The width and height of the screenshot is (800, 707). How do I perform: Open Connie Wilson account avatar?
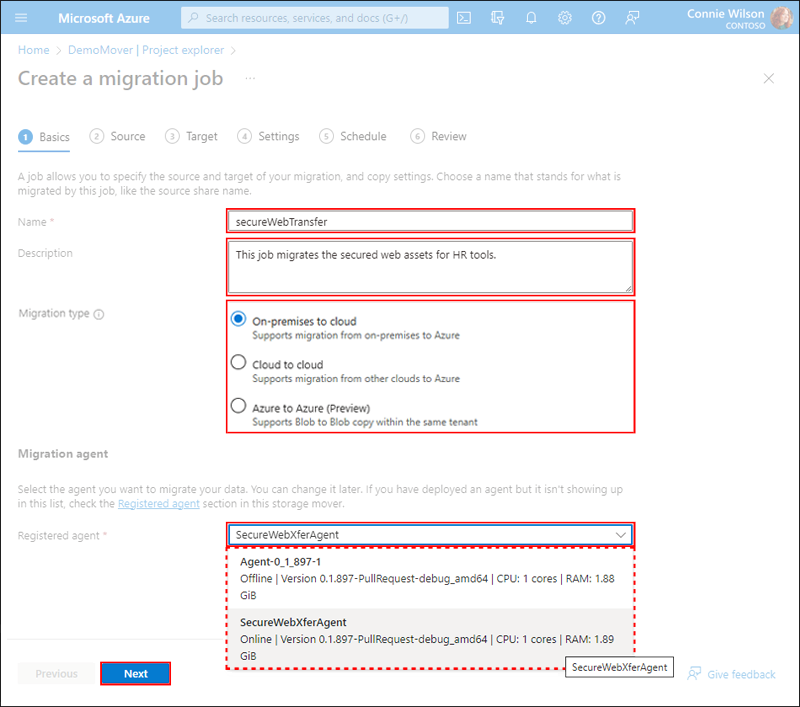[x=781, y=18]
